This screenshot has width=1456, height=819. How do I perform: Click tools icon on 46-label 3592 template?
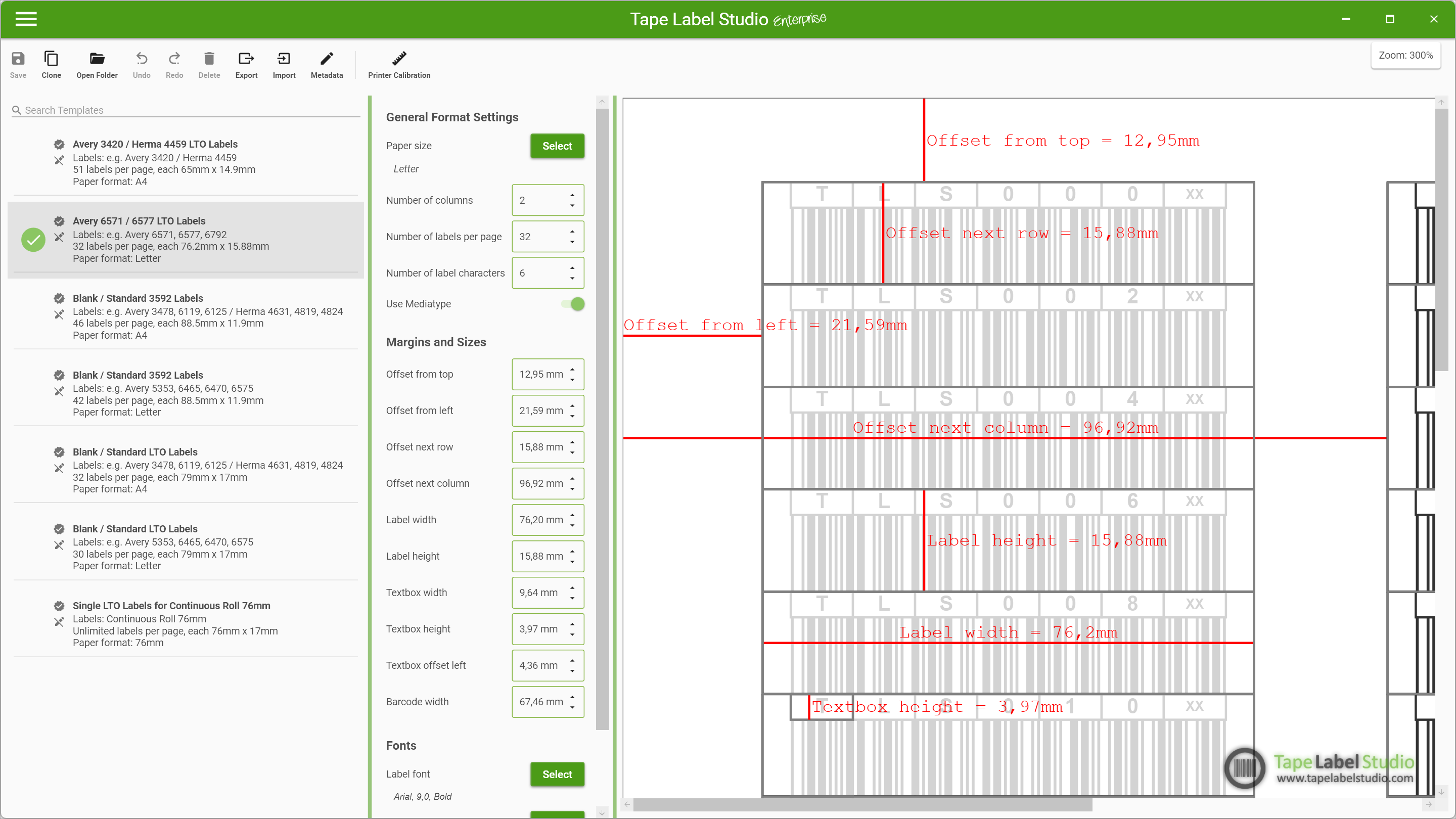59,314
